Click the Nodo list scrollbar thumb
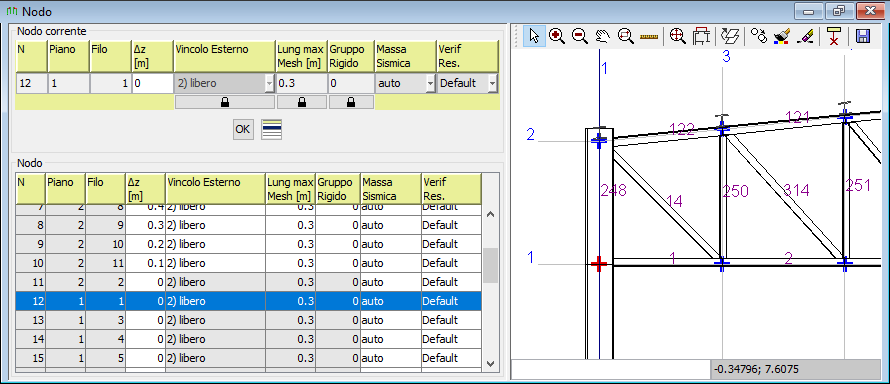Image resolution: width=890 pixels, height=384 pixels. click(491, 265)
